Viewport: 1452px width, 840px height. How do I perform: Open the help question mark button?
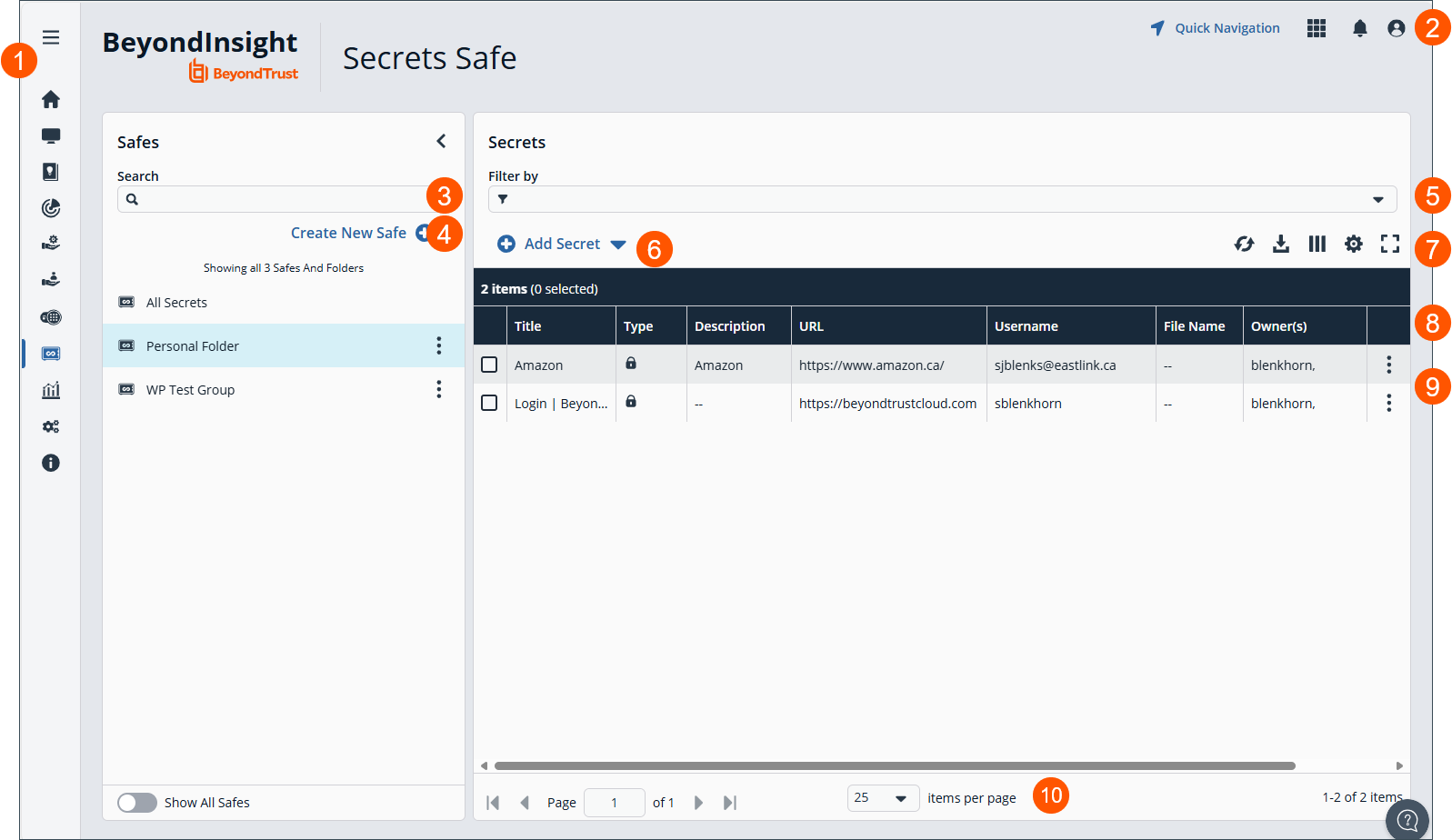point(1407,820)
